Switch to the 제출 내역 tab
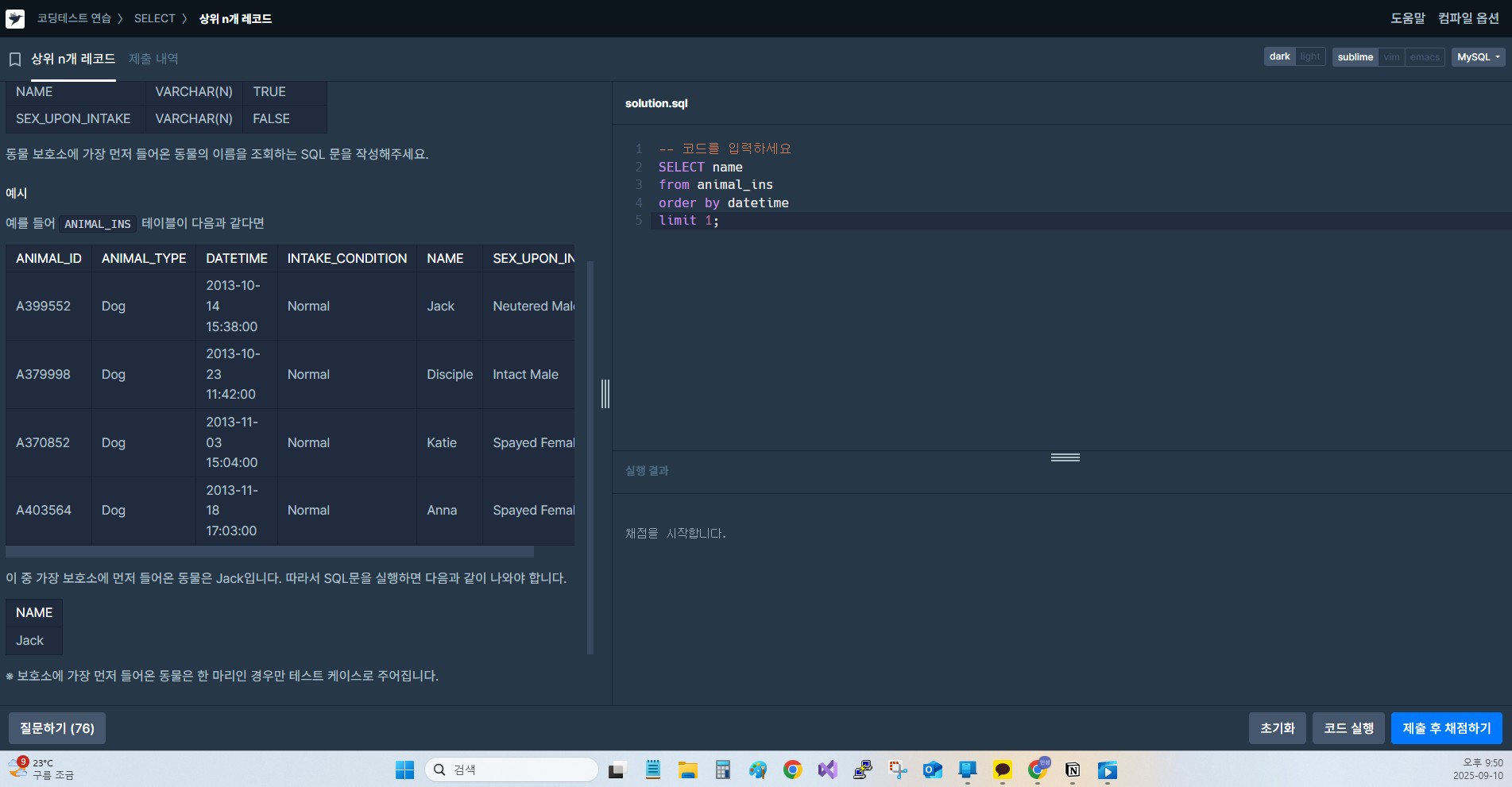Image resolution: width=1512 pixels, height=787 pixels. coord(153,59)
